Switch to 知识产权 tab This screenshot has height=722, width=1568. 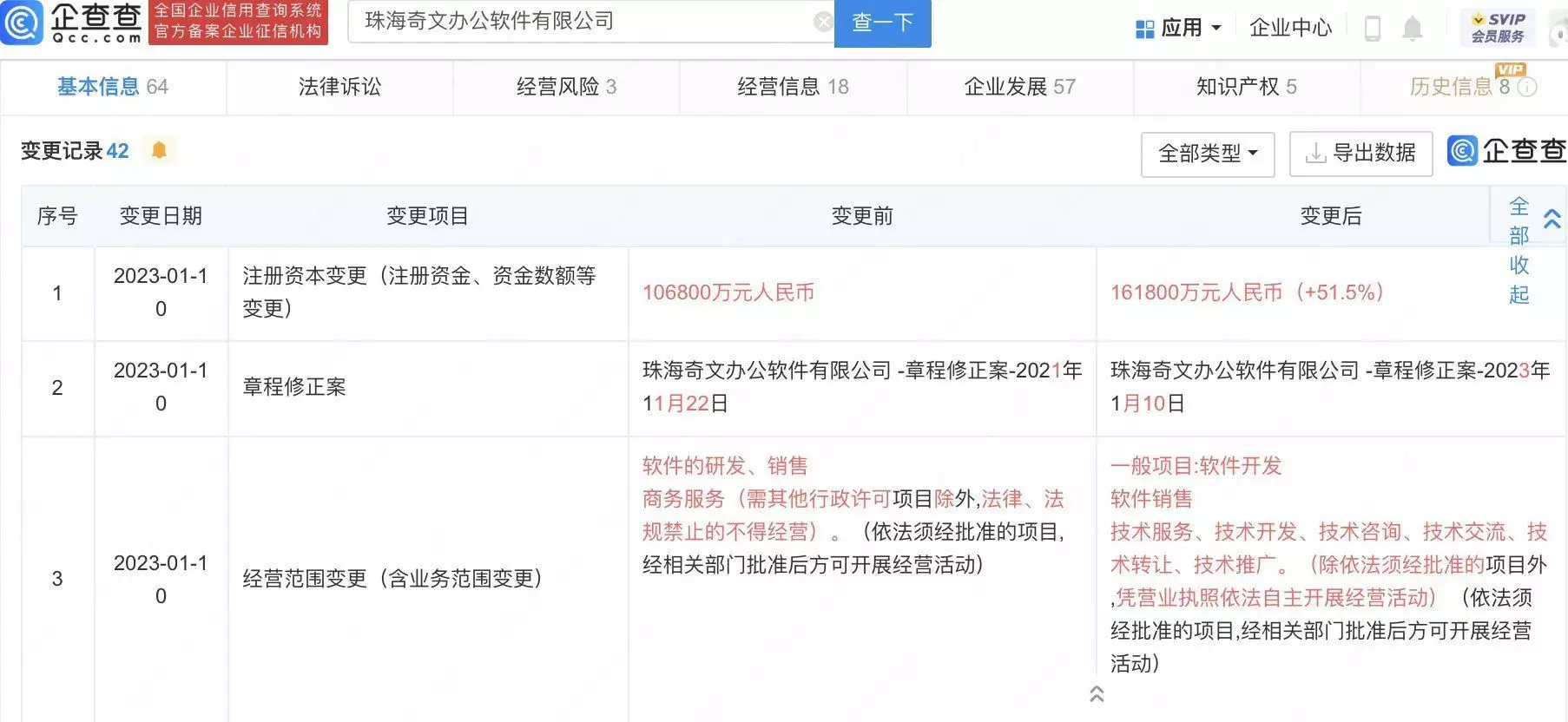(x=1247, y=87)
